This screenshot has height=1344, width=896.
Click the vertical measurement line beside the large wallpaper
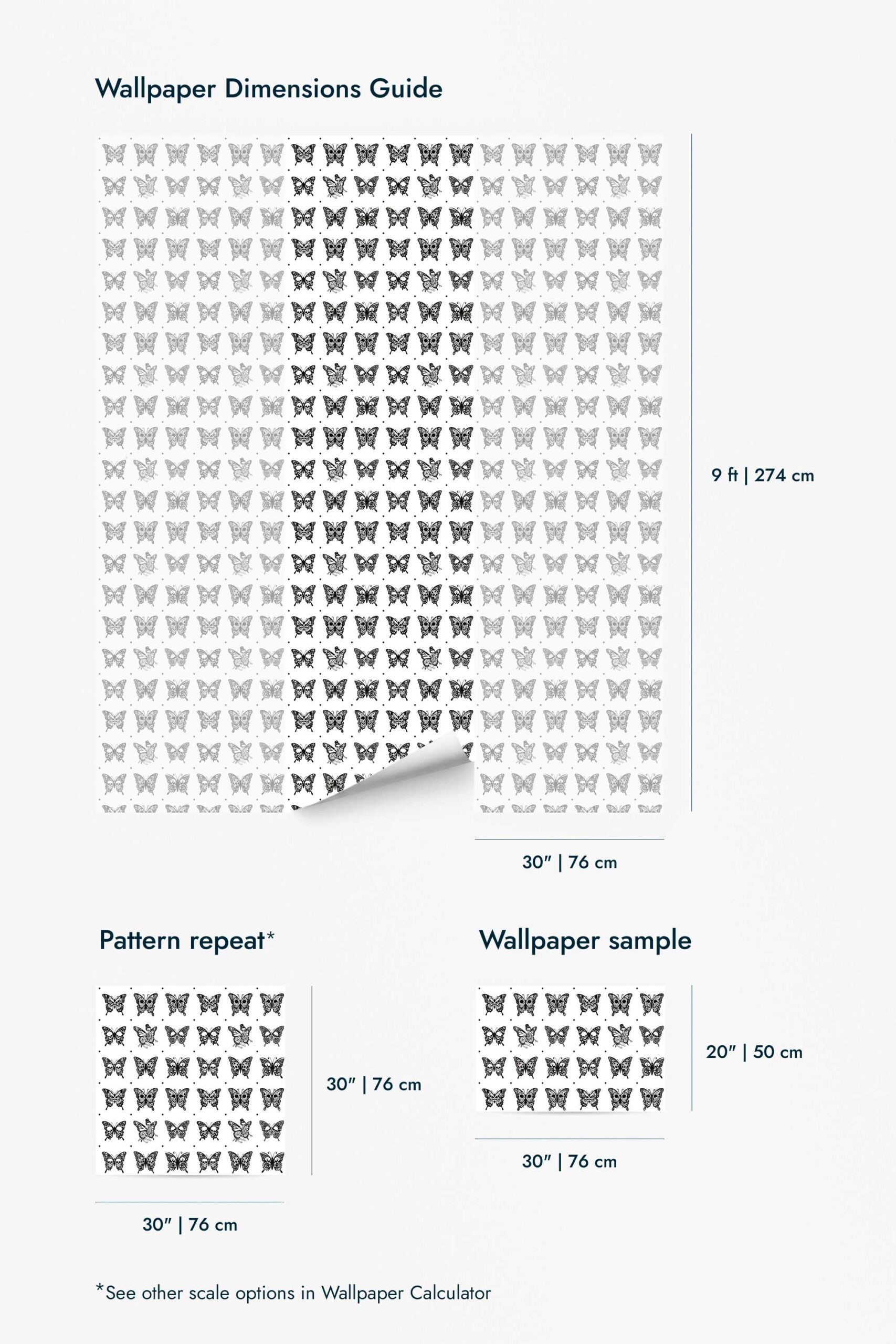tap(691, 473)
